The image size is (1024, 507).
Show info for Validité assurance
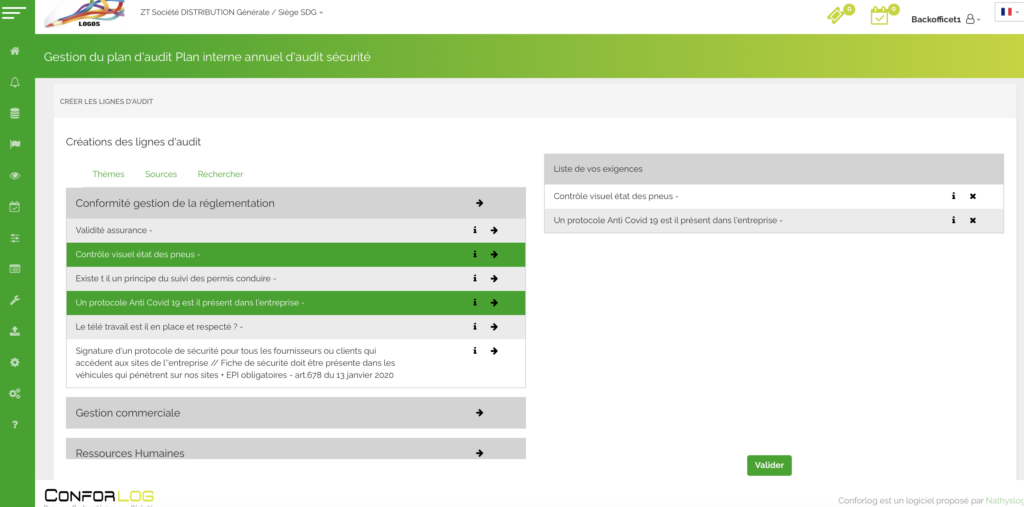click(x=475, y=230)
